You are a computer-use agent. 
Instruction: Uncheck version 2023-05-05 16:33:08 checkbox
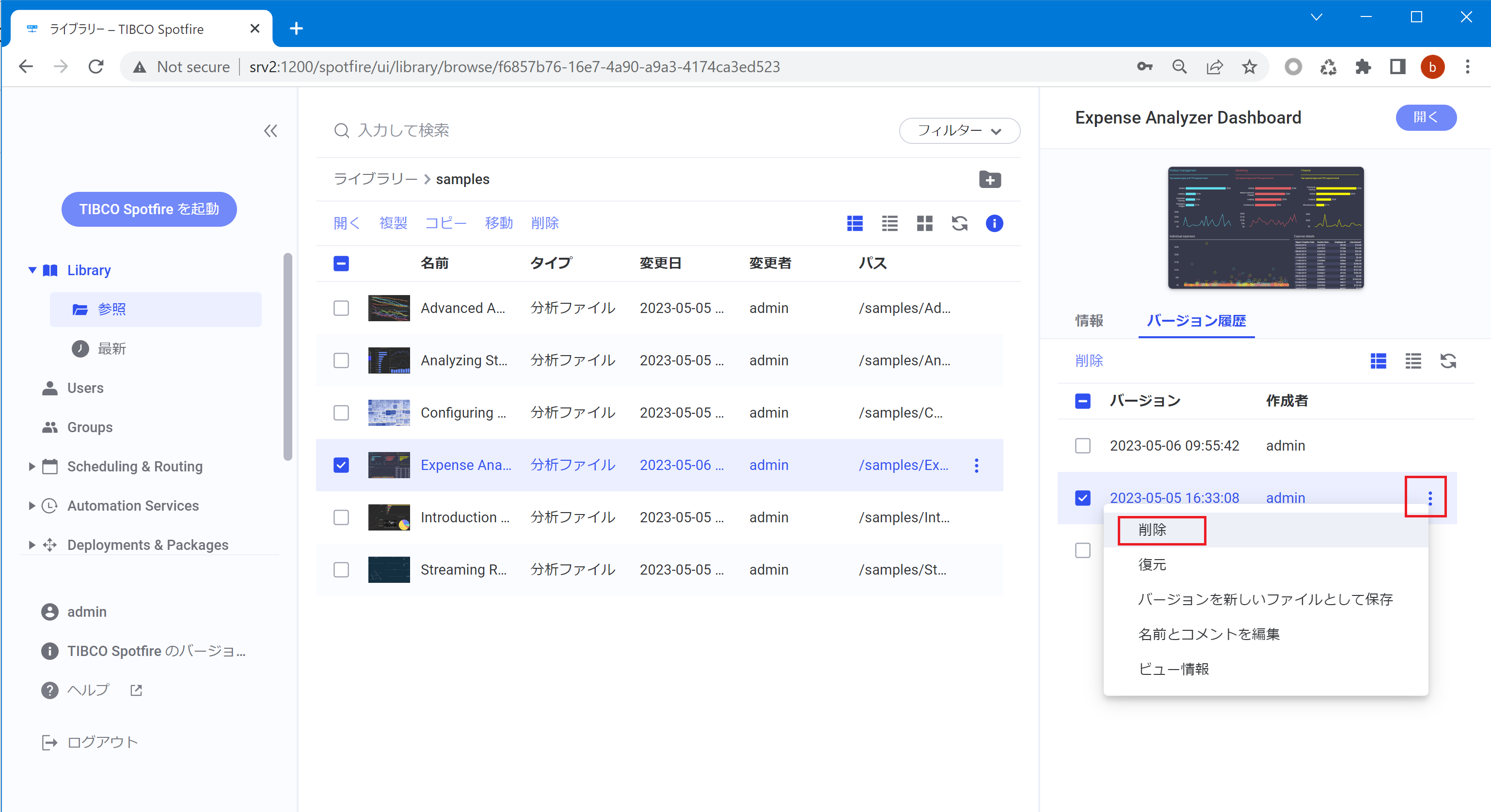tap(1082, 499)
